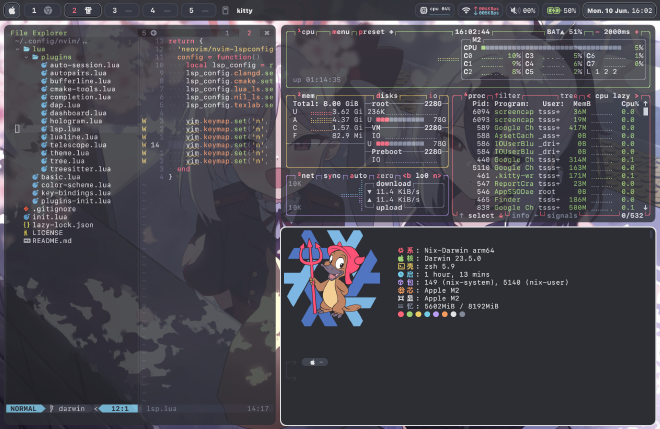Close the nvim buffer tab with X
660x429 pixels.
266,33
